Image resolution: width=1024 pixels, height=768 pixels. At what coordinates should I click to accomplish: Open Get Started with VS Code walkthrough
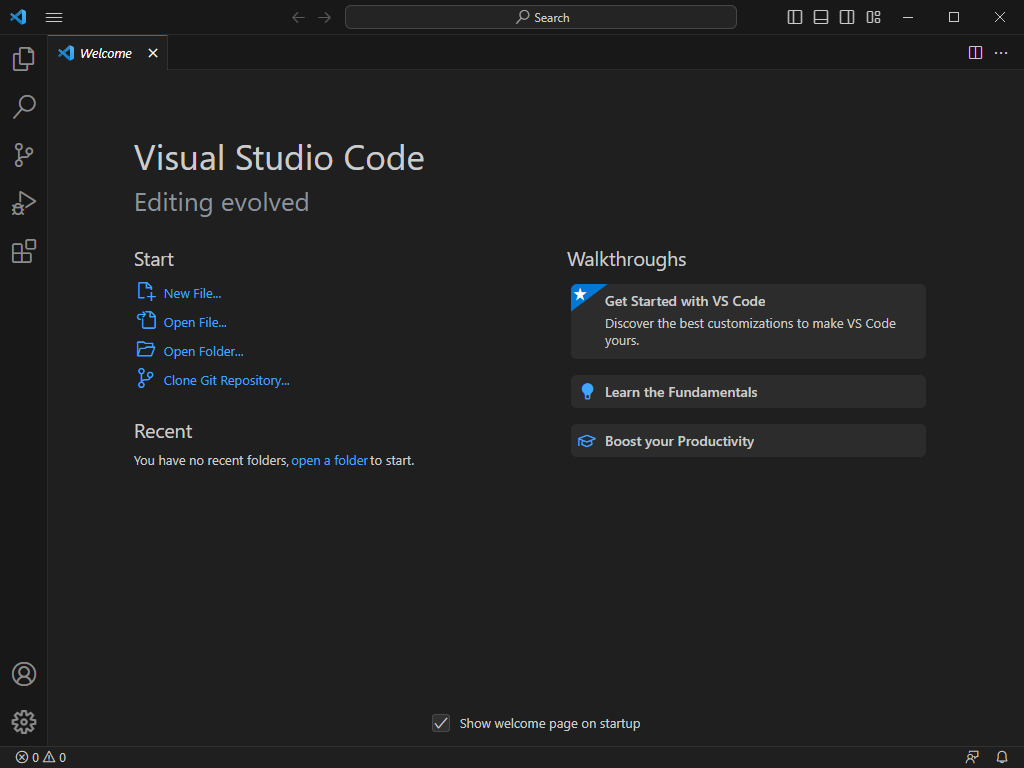[x=748, y=321]
